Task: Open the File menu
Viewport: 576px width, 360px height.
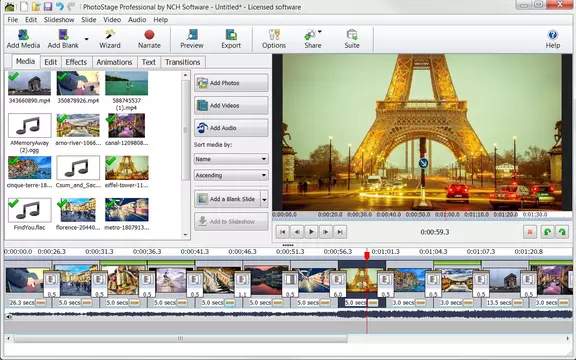Action: pyautogui.click(x=12, y=20)
